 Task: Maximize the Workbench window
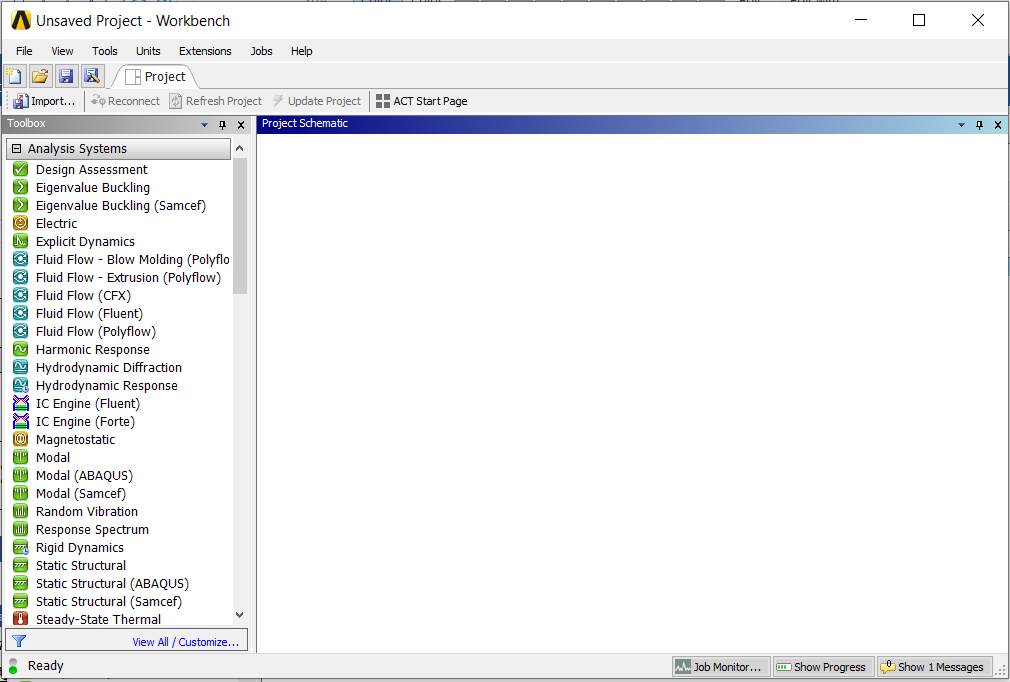click(x=919, y=21)
